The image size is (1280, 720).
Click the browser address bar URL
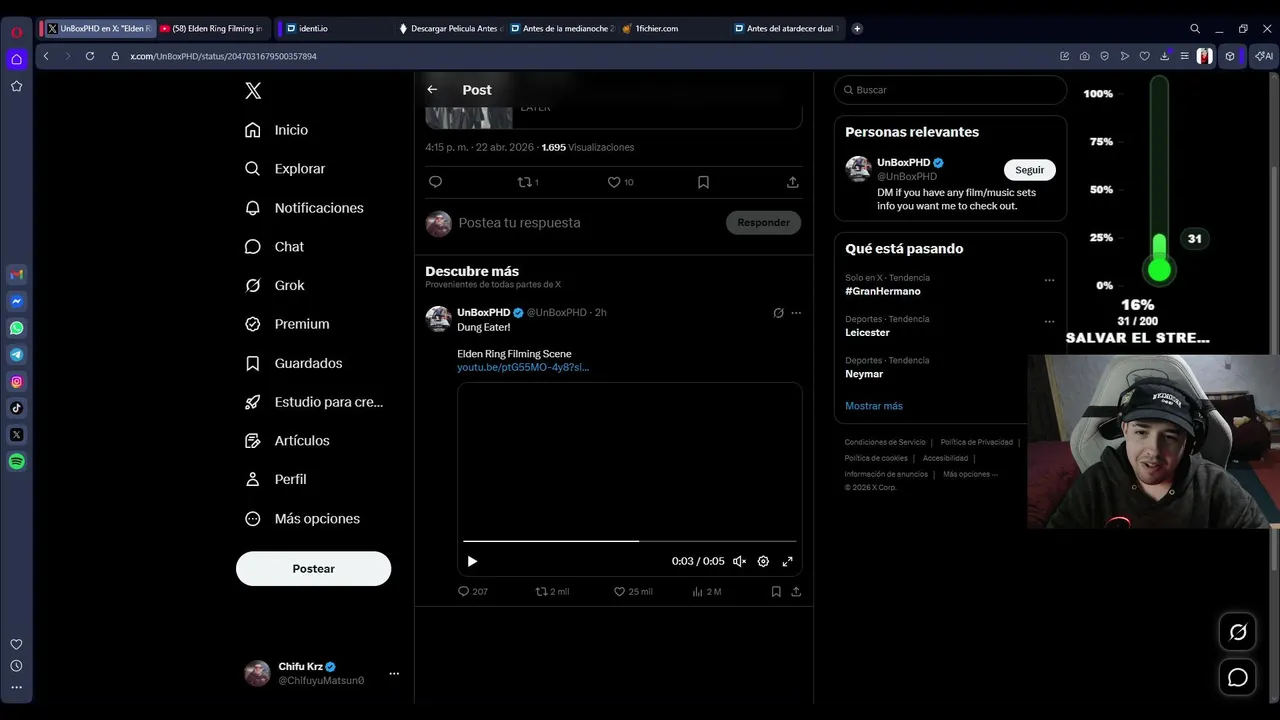pyautogui.click(x=223, y=56)
